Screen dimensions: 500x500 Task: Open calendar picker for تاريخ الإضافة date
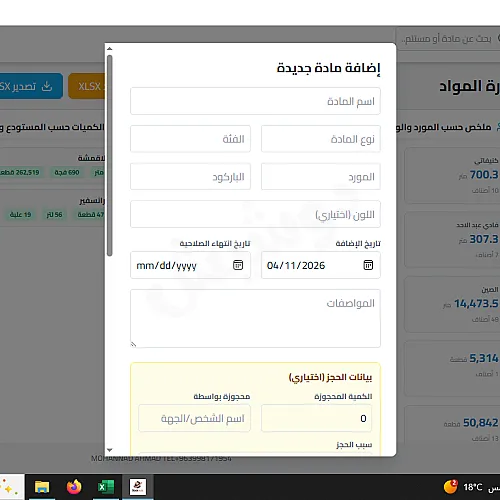click(x=368, y=265)
